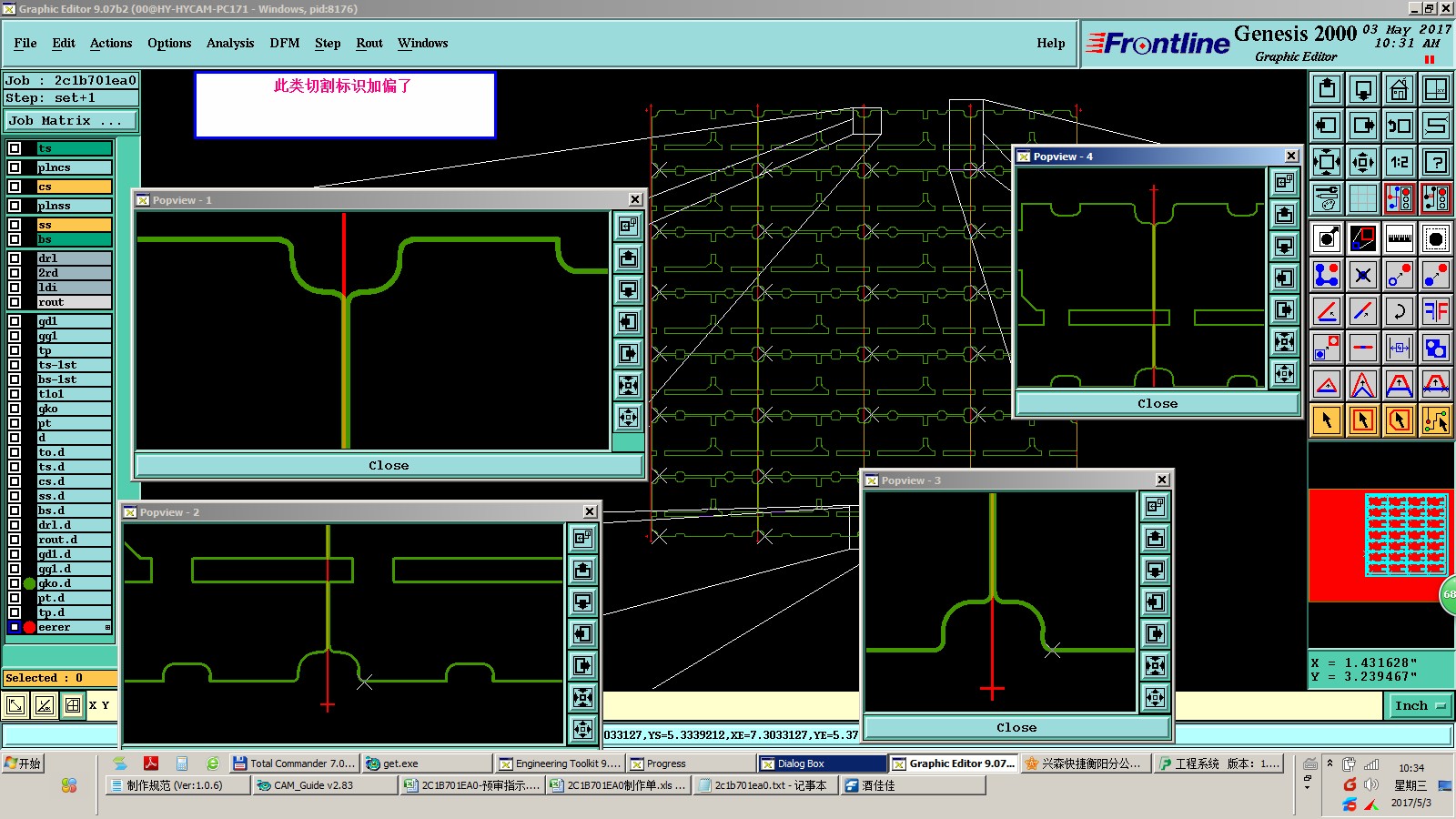Click the pan right view icon in right toolbar
The width and height of the screenshot is (1456, 819).
(1363, 126)
